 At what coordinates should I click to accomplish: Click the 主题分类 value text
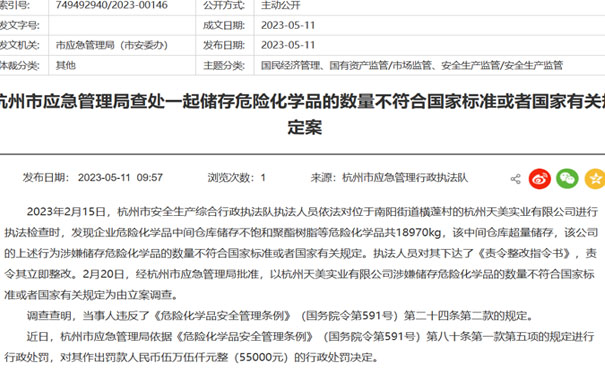[x=412, y=65]
